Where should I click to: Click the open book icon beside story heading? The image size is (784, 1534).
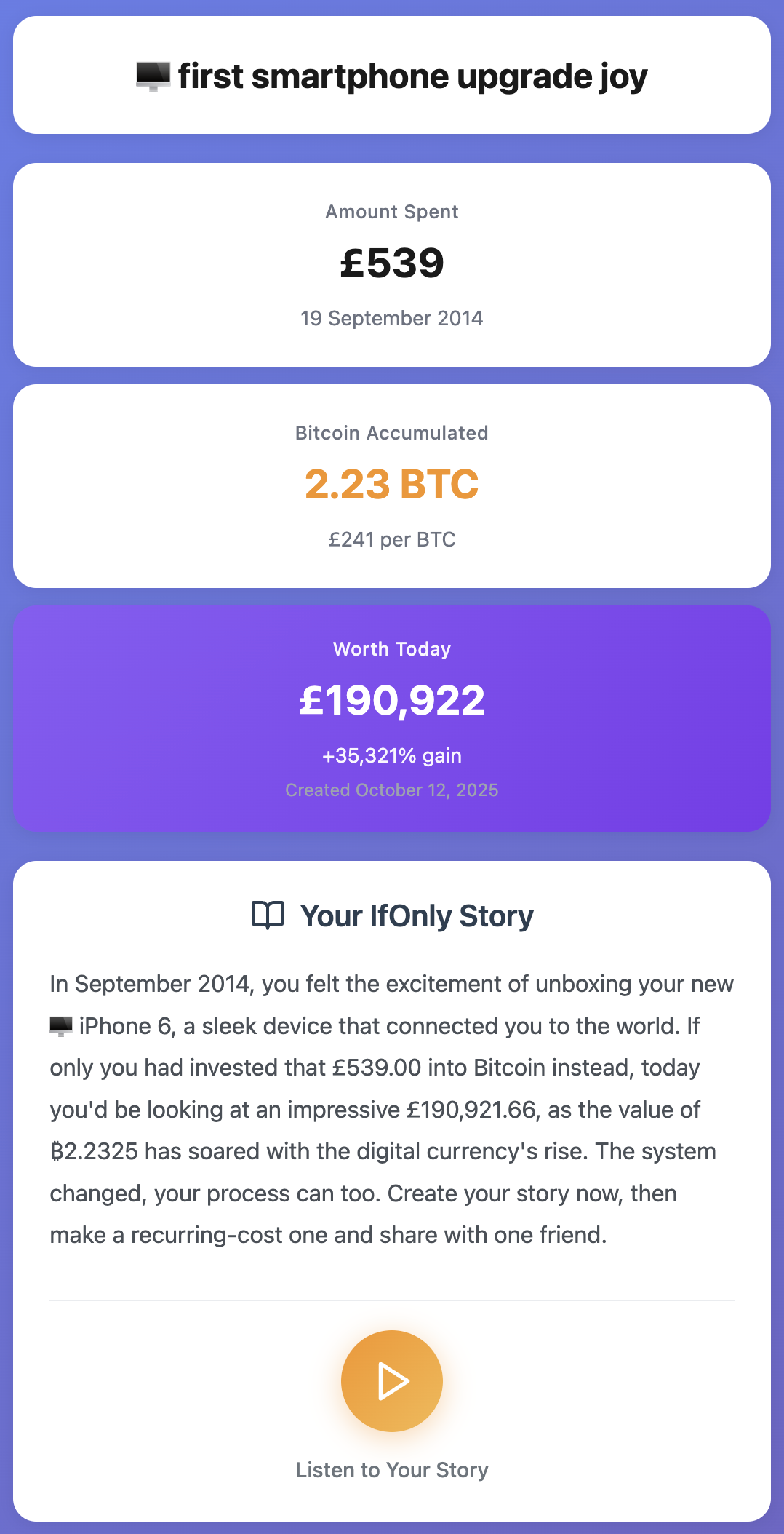[268, 915]
